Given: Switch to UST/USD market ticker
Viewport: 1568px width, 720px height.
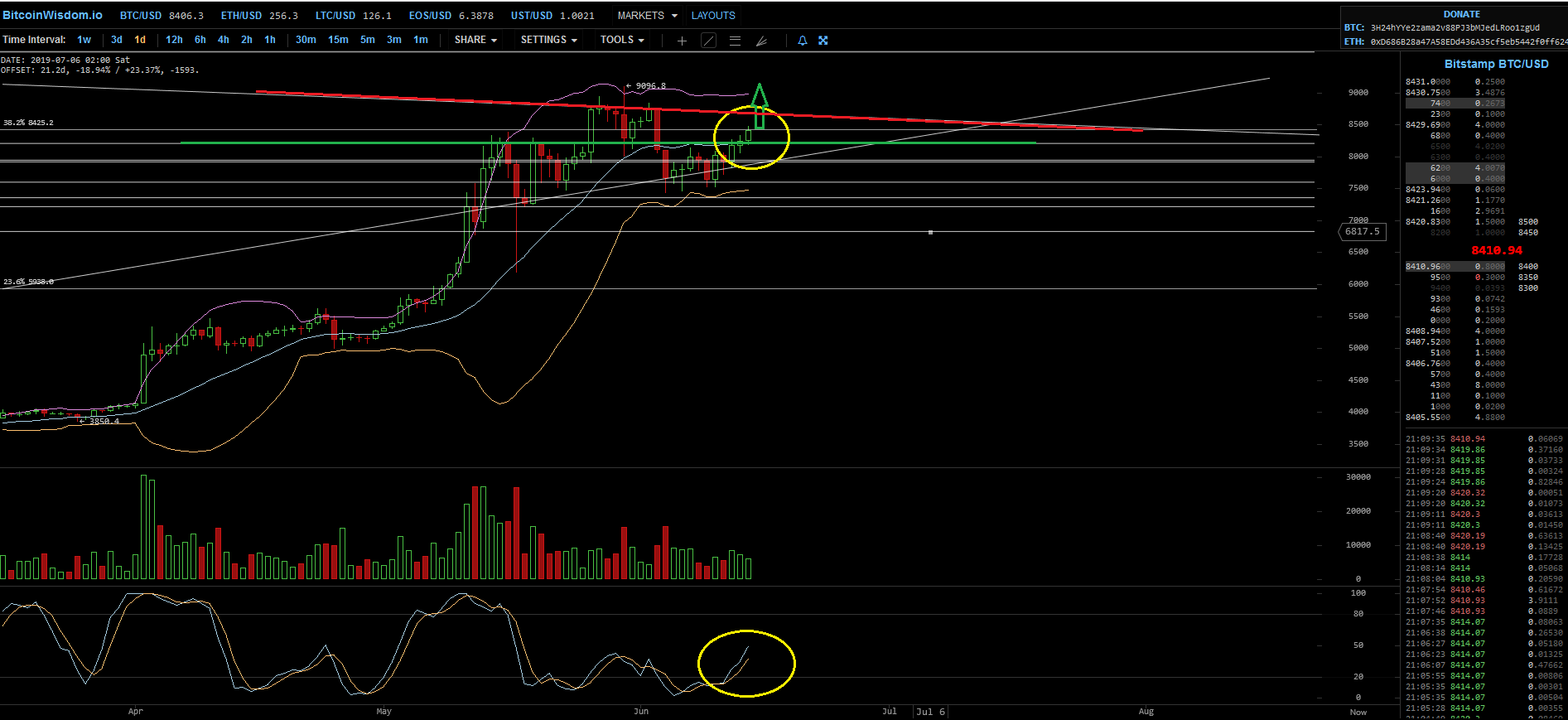Looking at the screenshot, I should pos(552,16).
